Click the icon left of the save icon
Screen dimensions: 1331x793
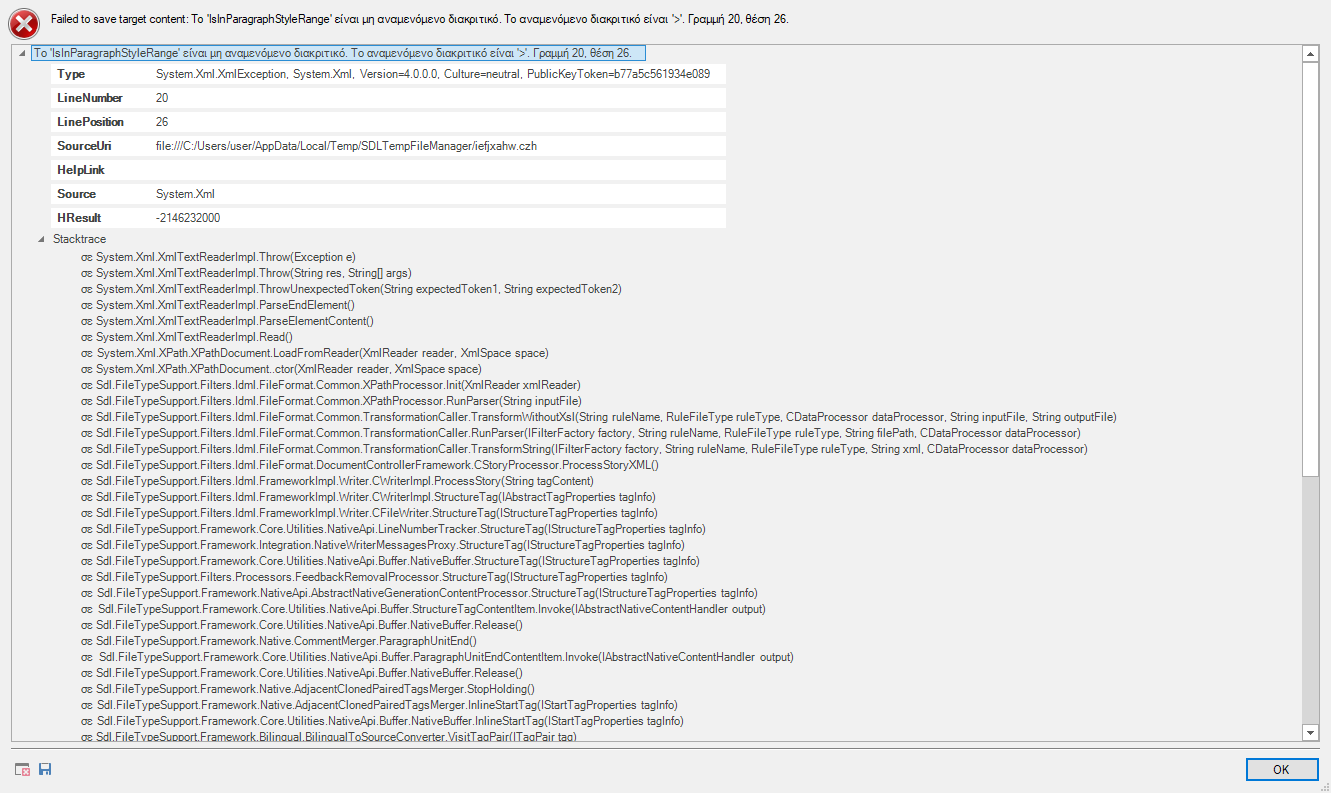[x=22, y=769]
